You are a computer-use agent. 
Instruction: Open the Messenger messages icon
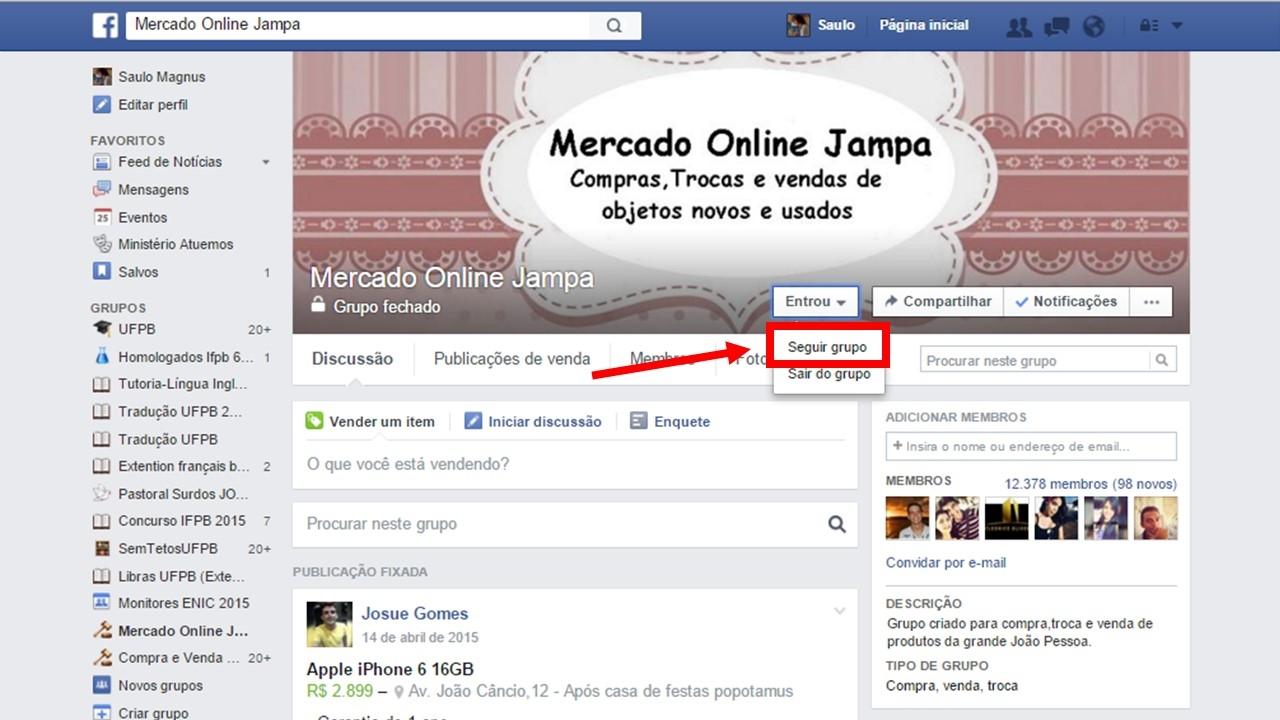pyautogui.click(x=1057, y=25)
